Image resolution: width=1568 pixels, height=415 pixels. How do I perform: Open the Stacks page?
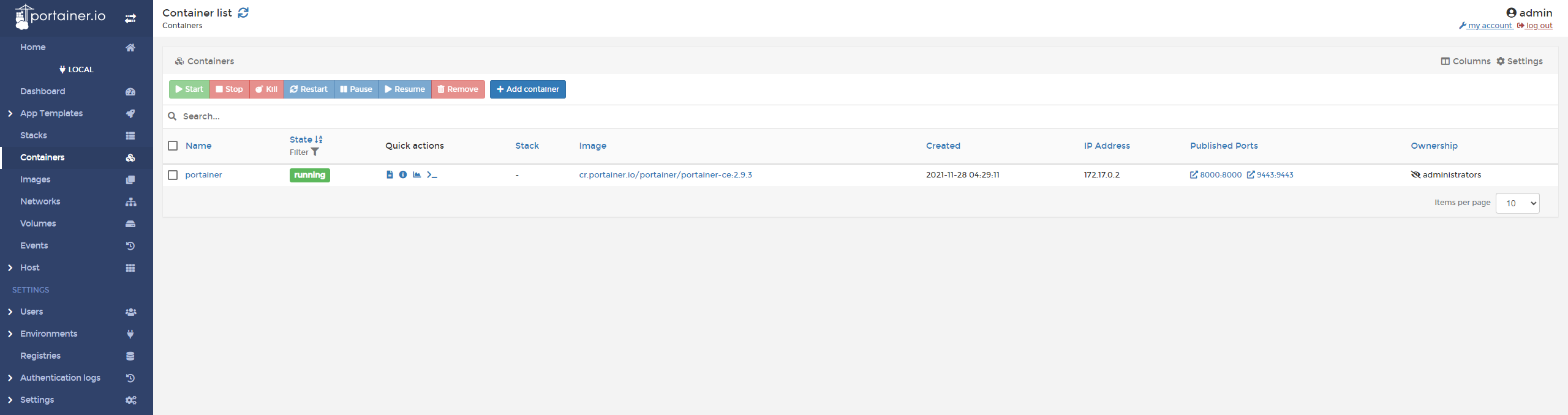[x=34, y=136]
